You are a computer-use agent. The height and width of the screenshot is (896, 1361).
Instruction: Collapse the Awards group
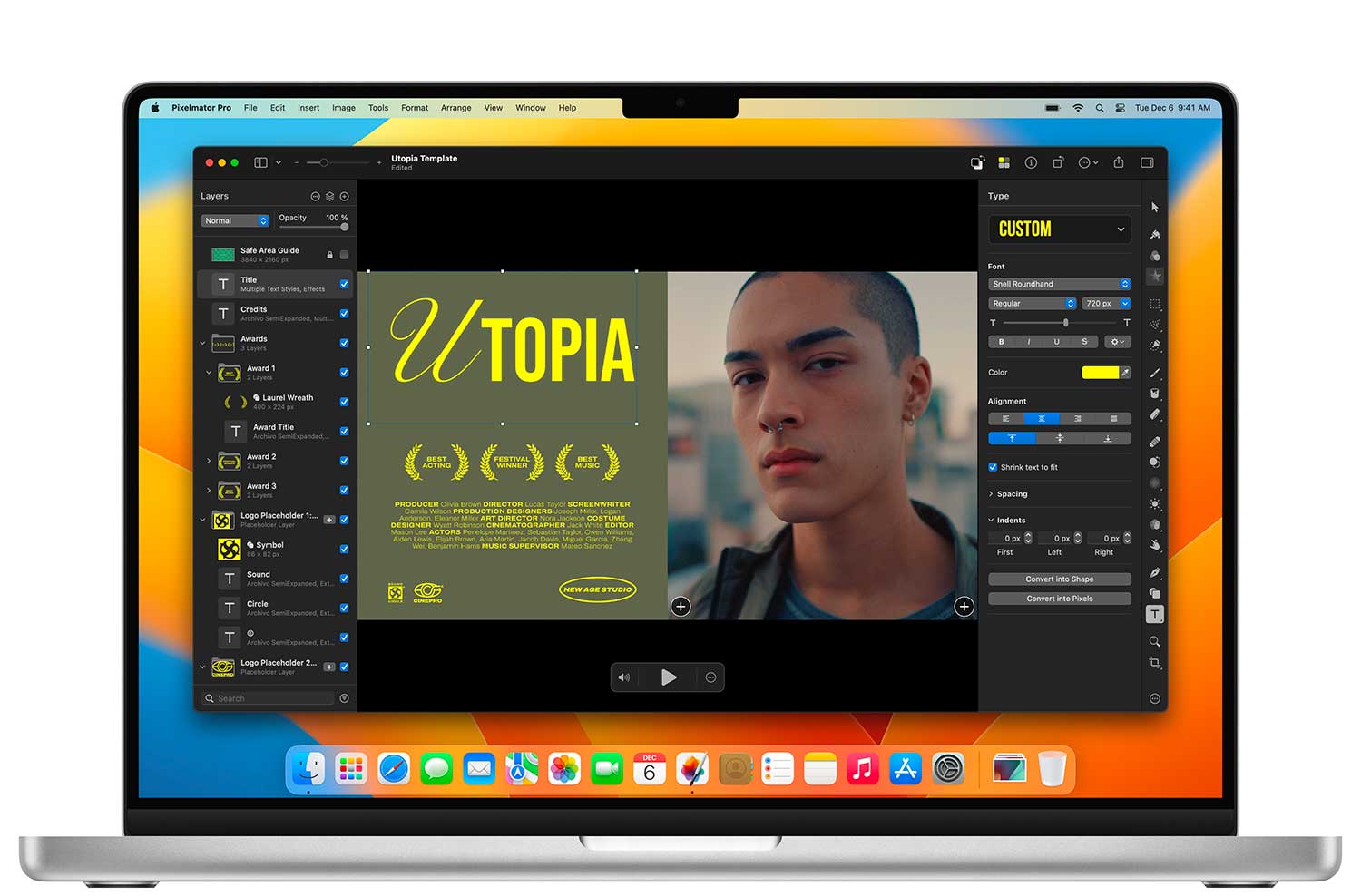[x=202, y=343]
